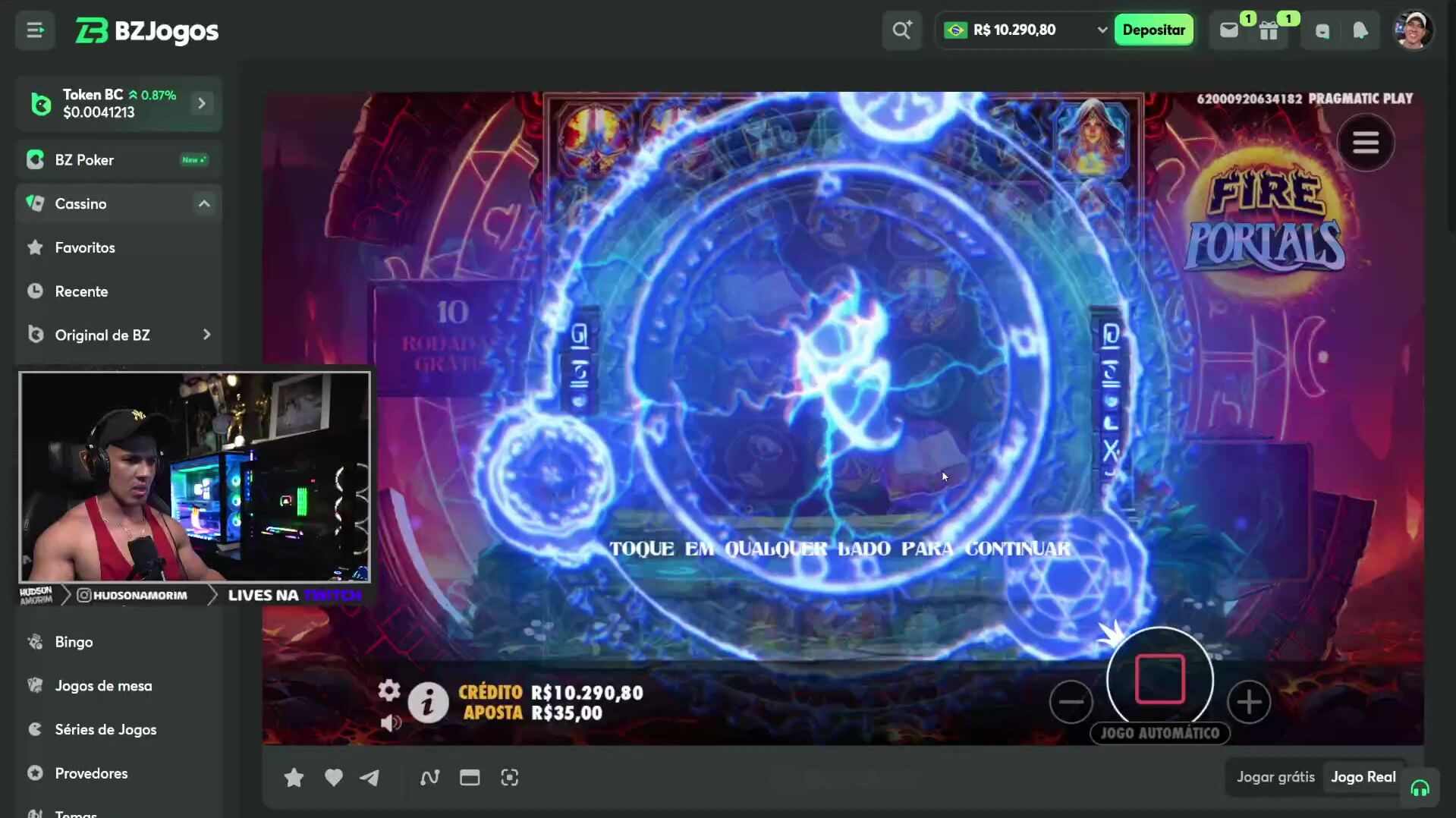Screen dimensions: 1456x818
Task: Toggle fullscreen mode icon
Action: pos(510,778)
